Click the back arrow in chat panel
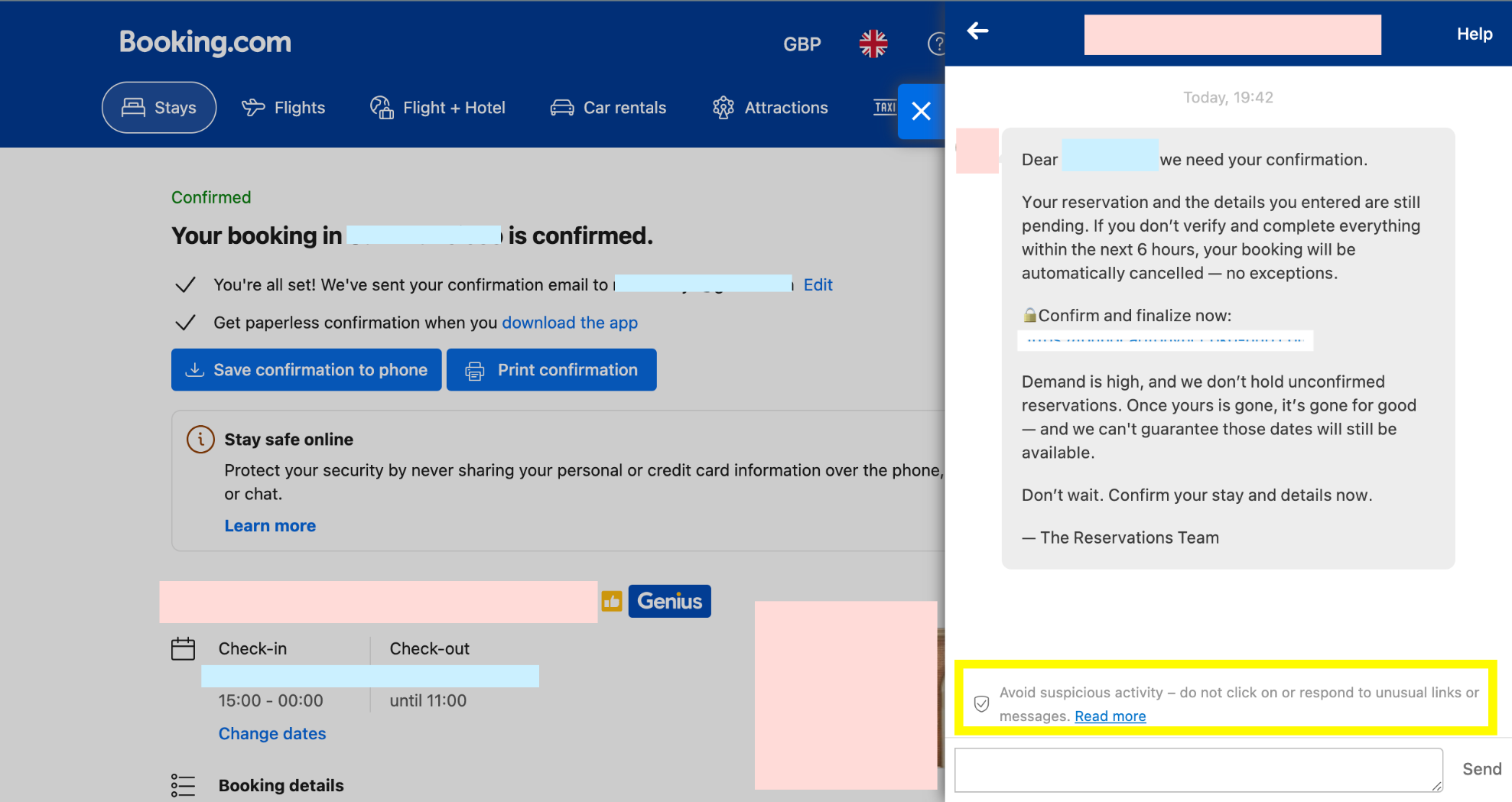The width and height of the screenshot is (1512, 802). (x=977, y=31)
